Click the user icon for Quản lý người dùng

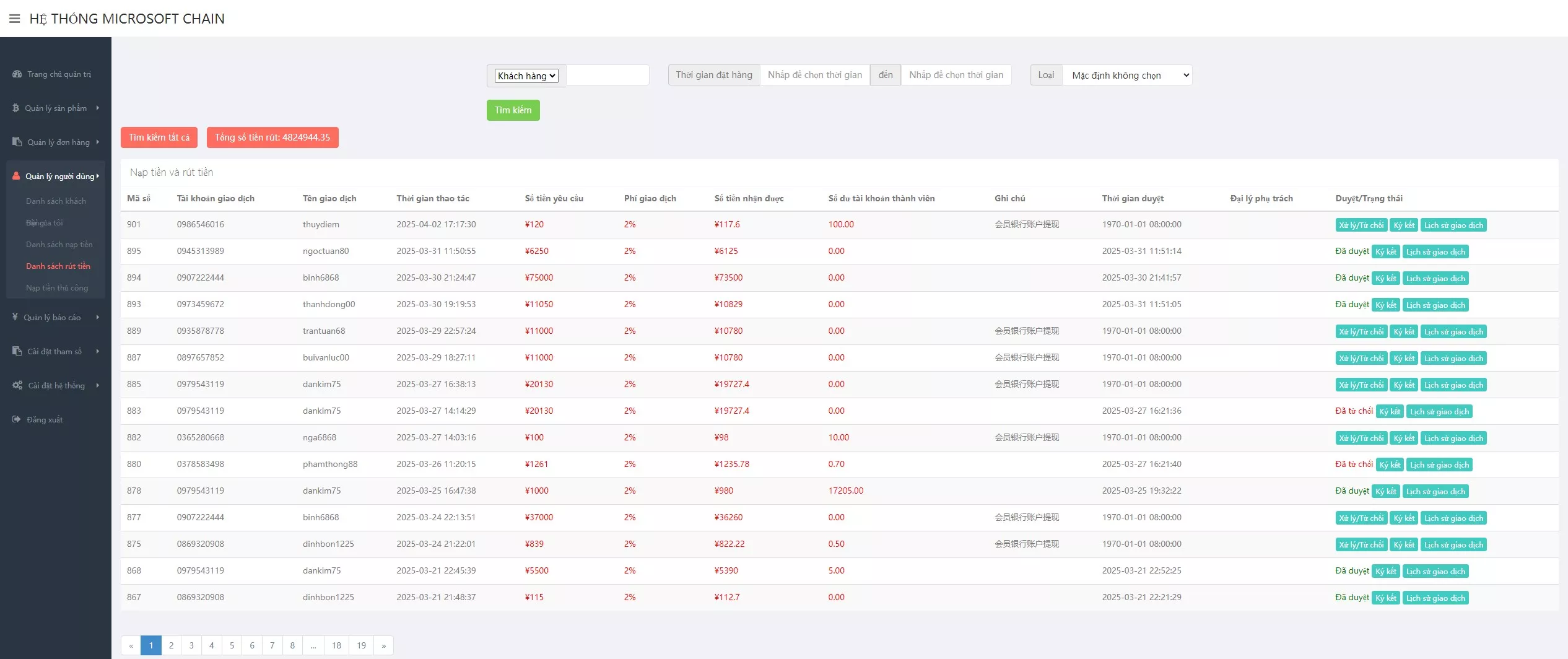pos(16,176)
